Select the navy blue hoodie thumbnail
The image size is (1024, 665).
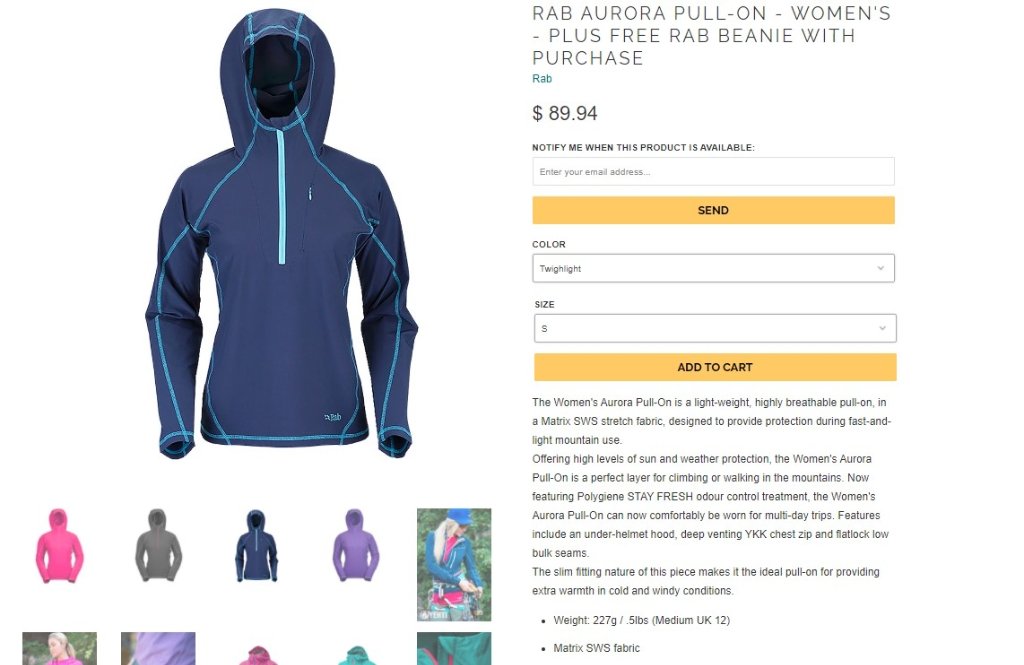pos(257,545)
